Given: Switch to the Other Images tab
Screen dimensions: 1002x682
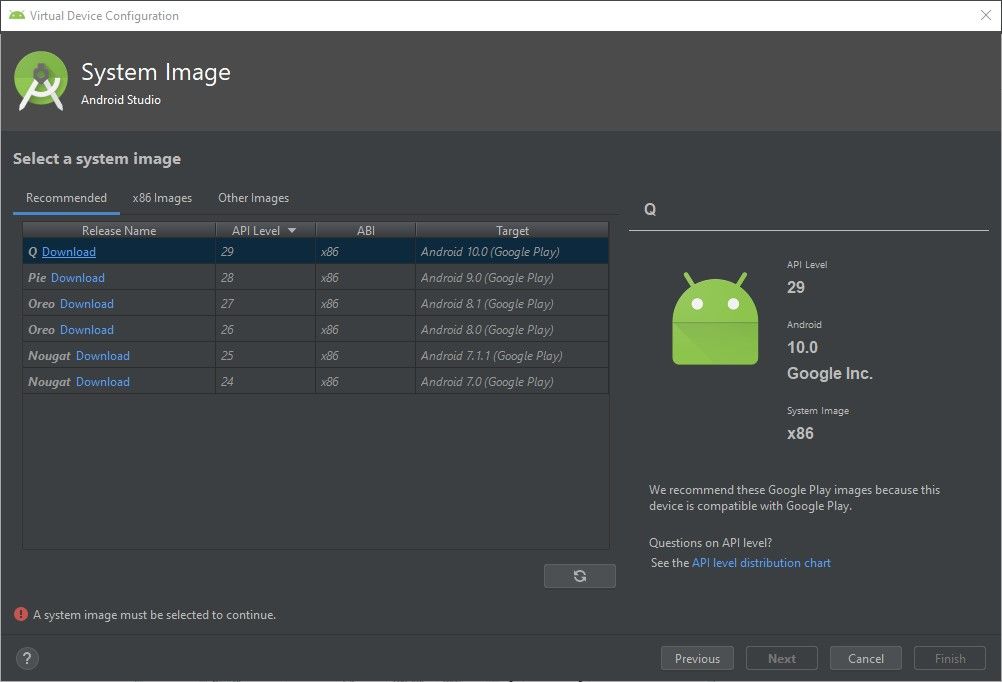Looking at the screenshot, I should pyautogui.click(x=252, y=197).
